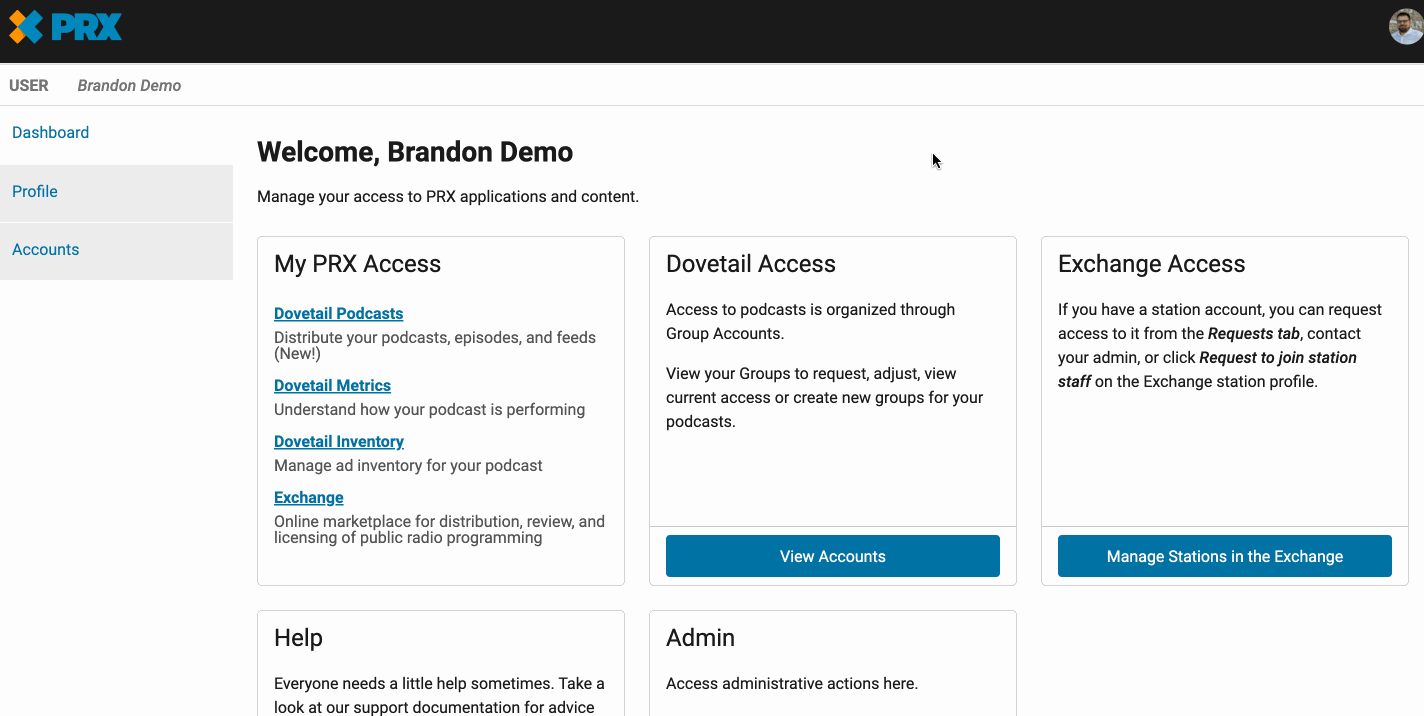Click the PRX logo in header
1424x716 pixels.
click(66, 27)
